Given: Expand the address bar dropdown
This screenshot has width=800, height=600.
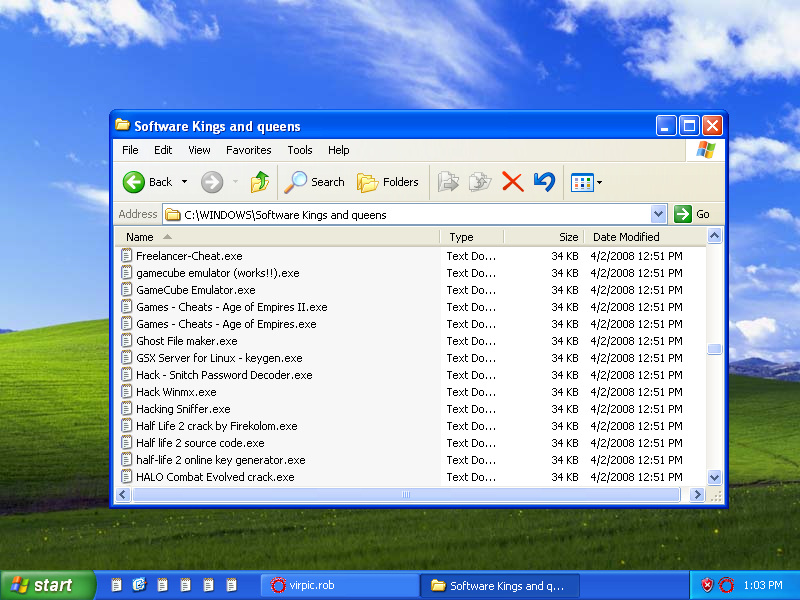Looking at the screenshot, I should 658,214.
